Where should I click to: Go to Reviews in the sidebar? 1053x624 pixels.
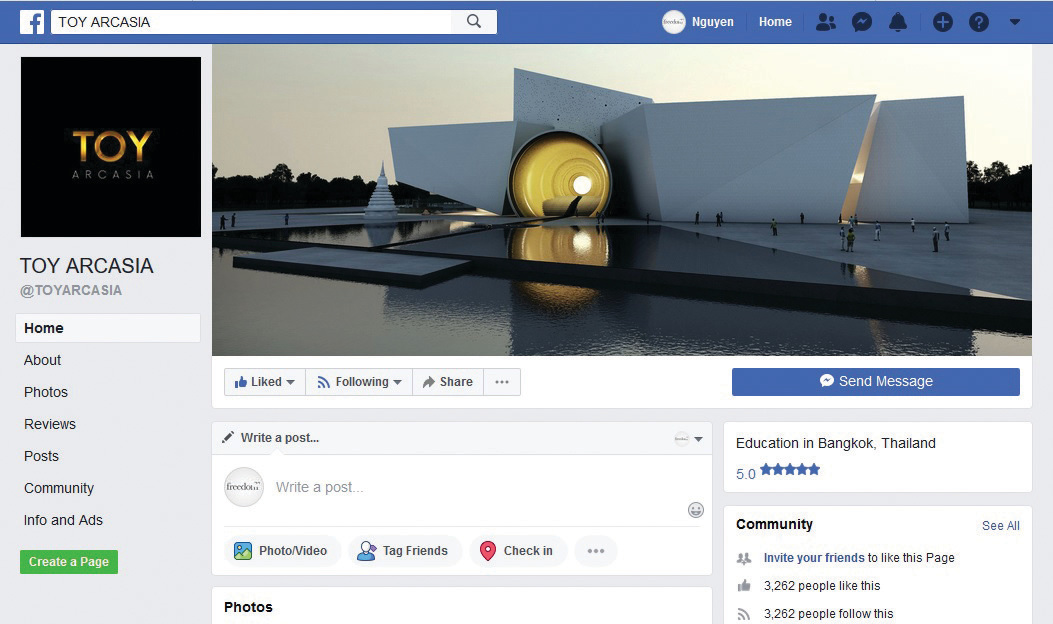[x=50, y=424]
